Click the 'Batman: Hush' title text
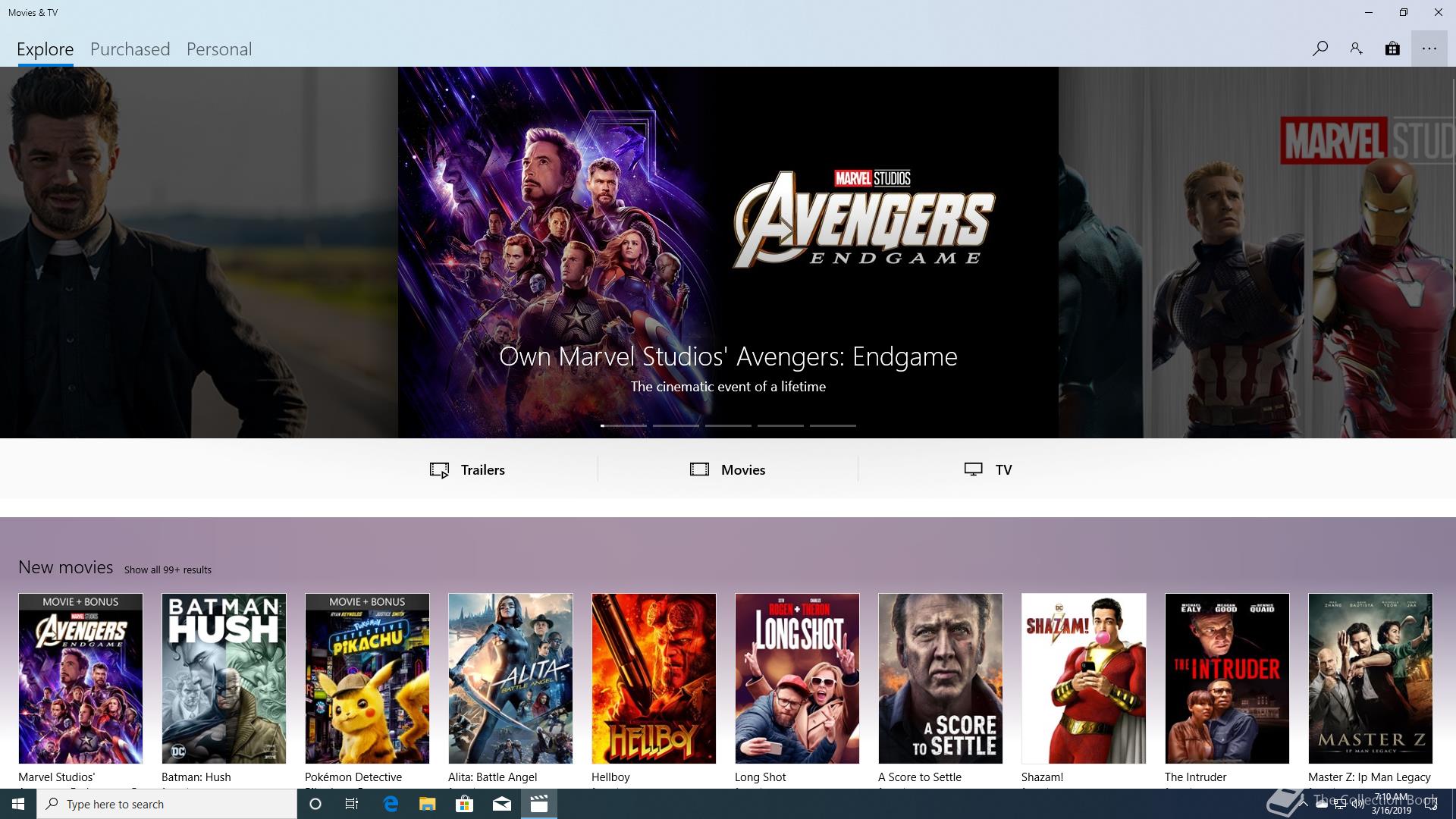This screenshot has width=1456, height=819. click(196, 777)
